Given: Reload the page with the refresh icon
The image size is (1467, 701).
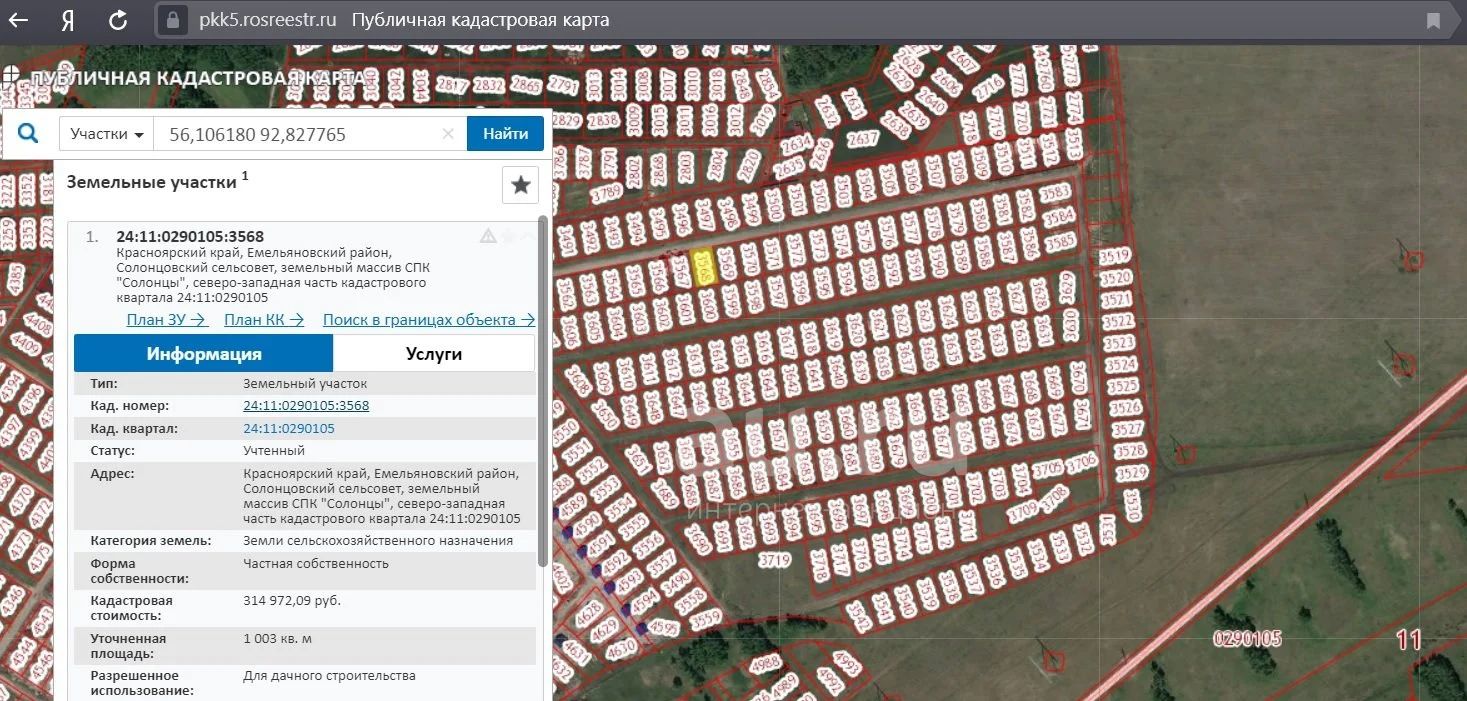Looking at the screenshot, I should [118, 20].
